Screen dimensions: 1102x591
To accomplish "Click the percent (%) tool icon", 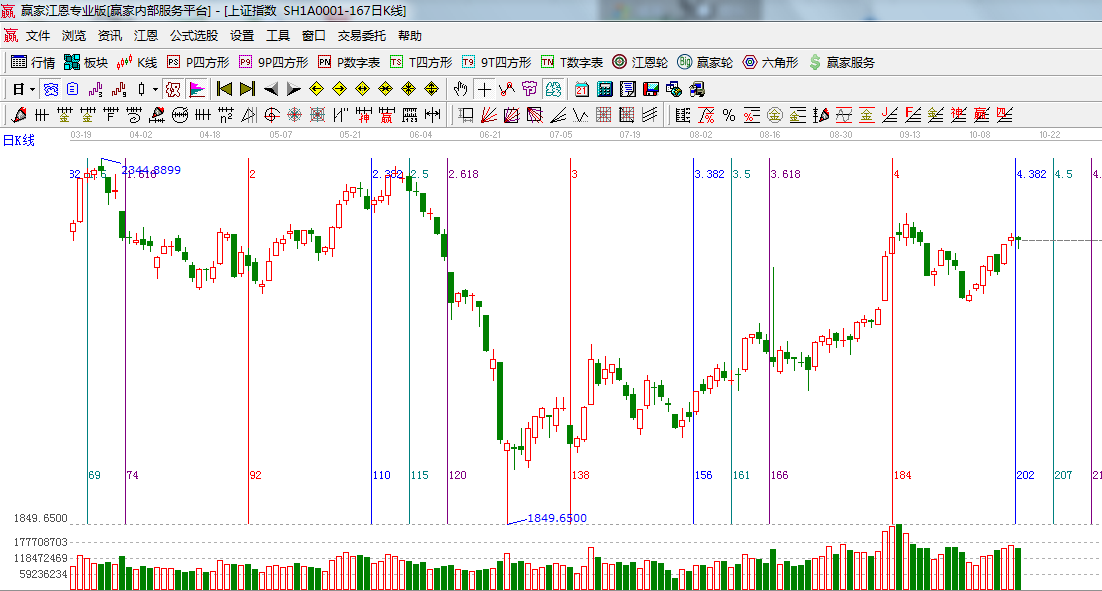I will 729,115.
